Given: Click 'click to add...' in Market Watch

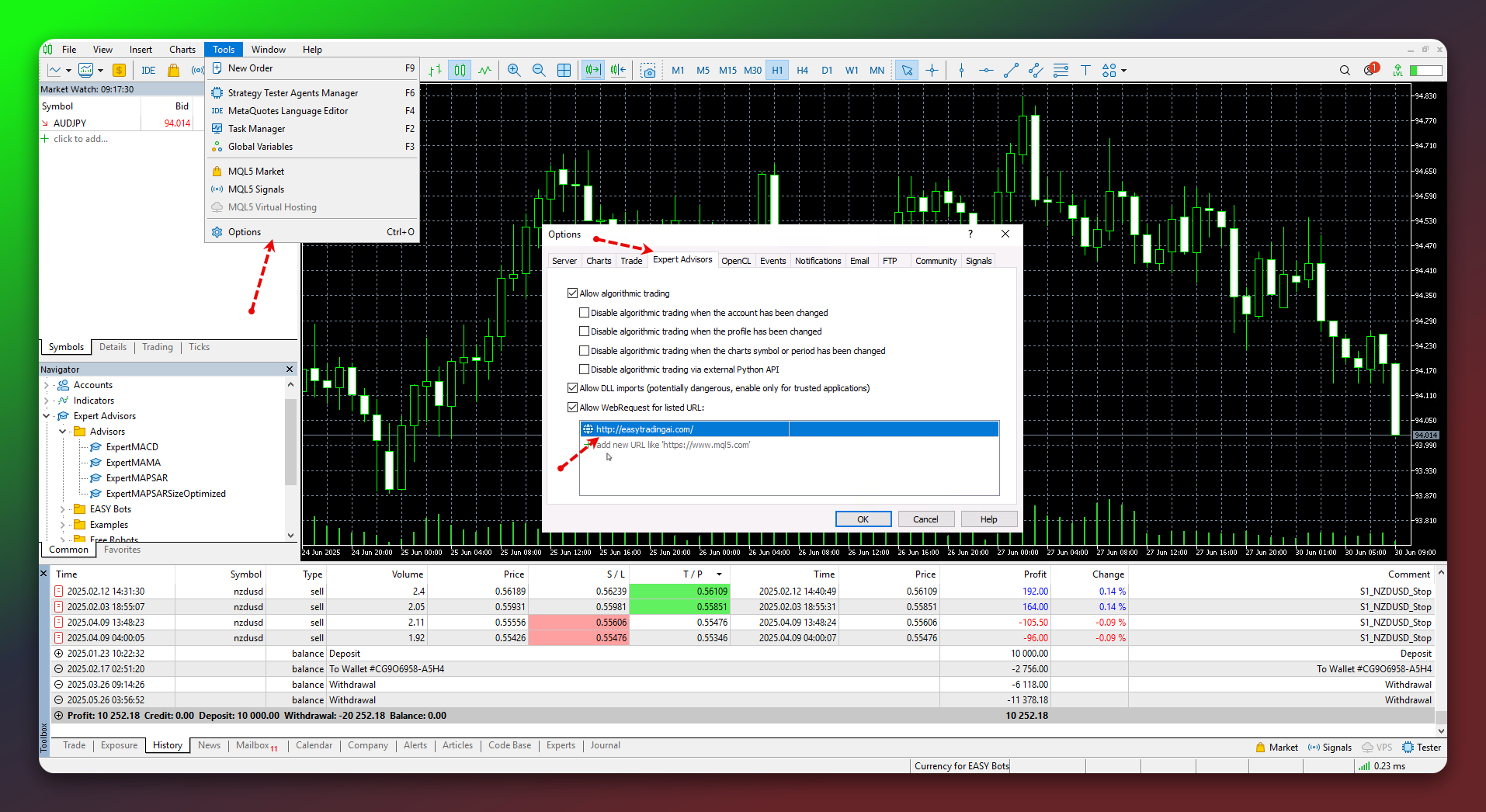Looking at the screenshot, I should (x=81, y=139).
